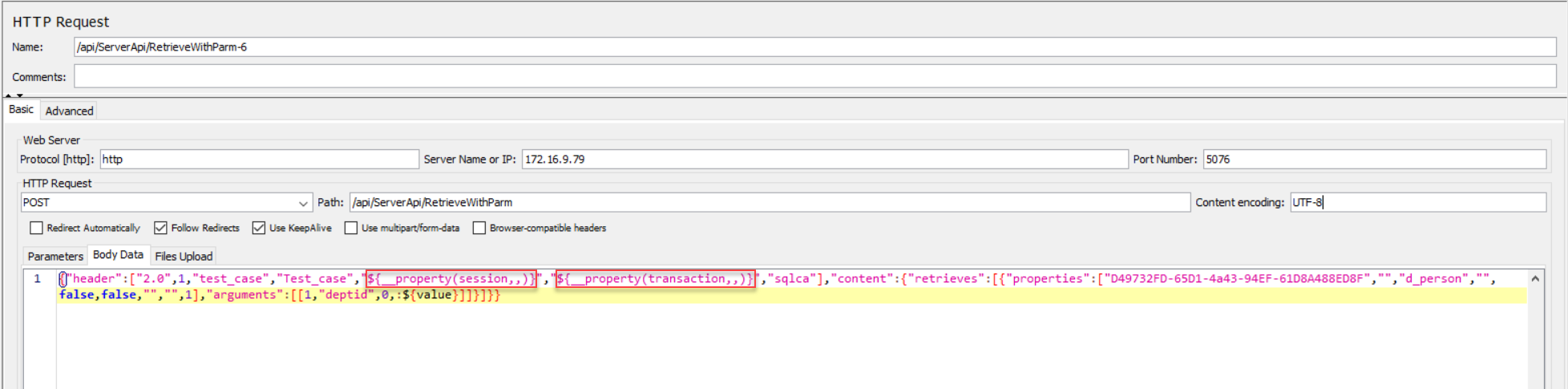
Task: Uncheck the Follow Redirects option
Action: [x=160, y=228]
